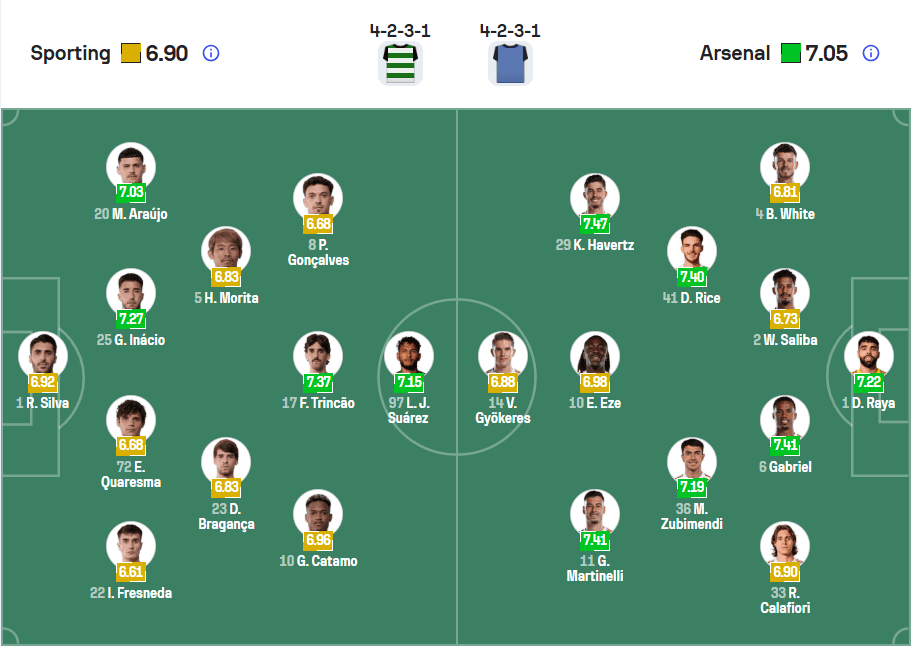Click Sporting's yellow 6.90 rating swatch
Image resolution: width=911 pixels, height=646 pixels.
point(131,53)
